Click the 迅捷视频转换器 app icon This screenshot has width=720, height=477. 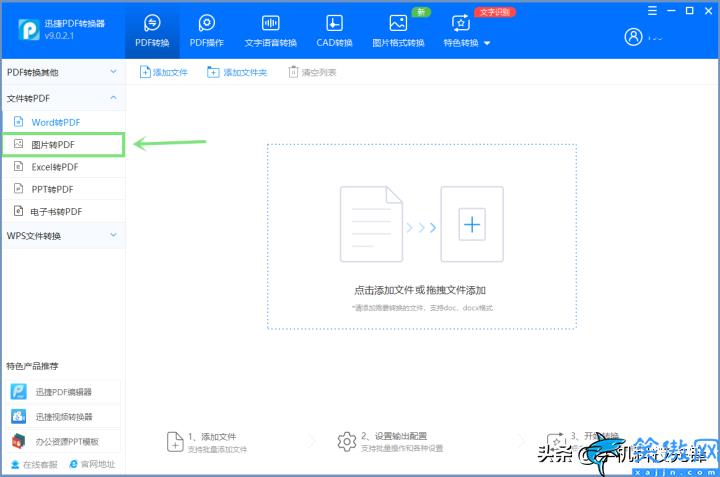18,416
